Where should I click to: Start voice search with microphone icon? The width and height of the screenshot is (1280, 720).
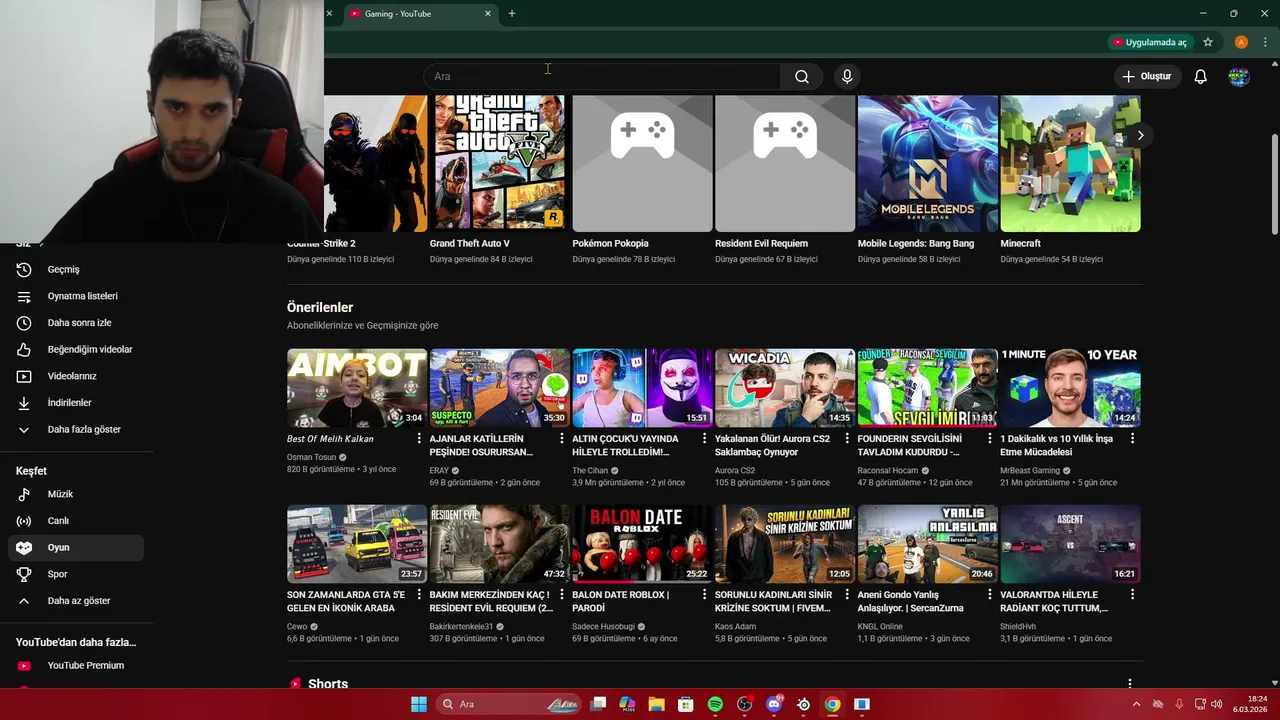[847, 76]
